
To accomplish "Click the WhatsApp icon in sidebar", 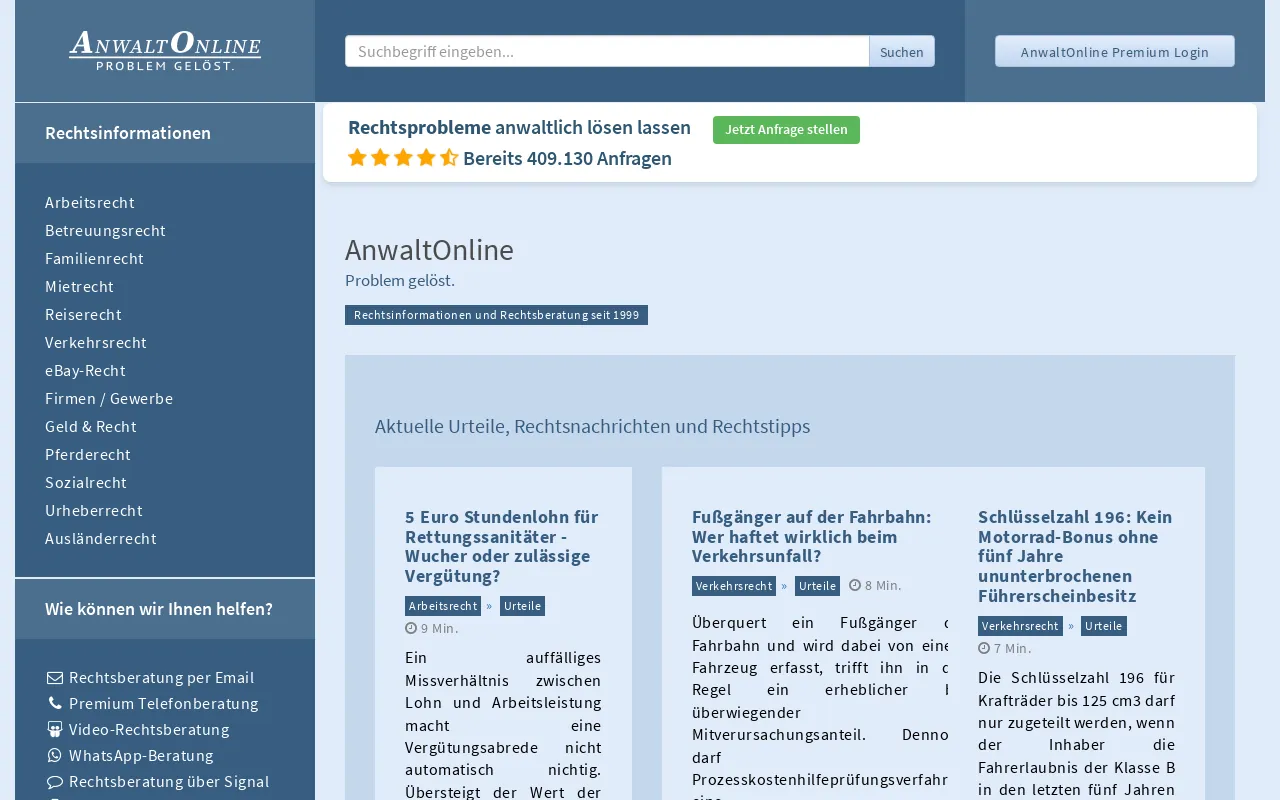I will click(x=55, y=756).
